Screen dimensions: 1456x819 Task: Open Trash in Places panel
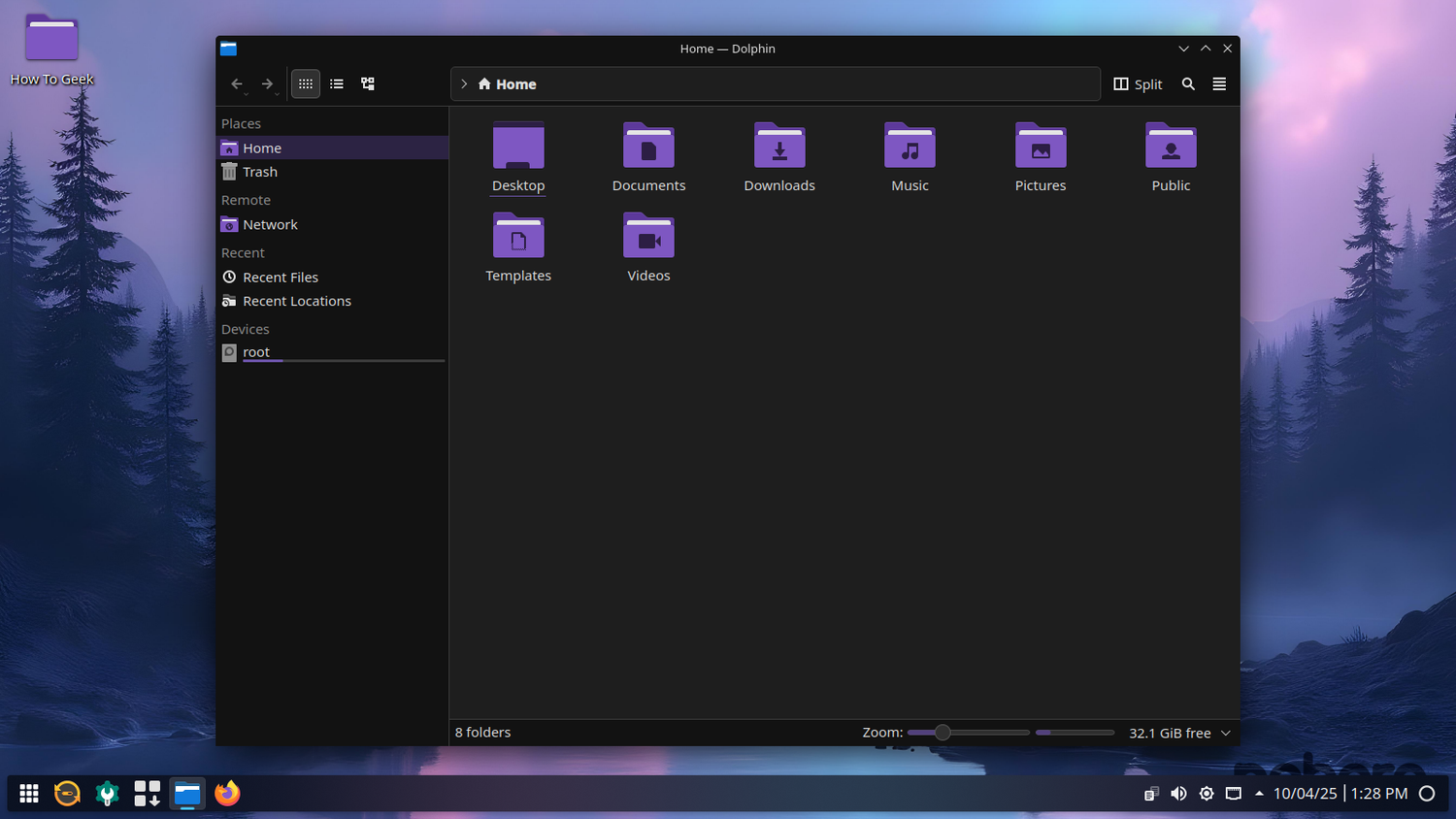click(x=332, y=172)
